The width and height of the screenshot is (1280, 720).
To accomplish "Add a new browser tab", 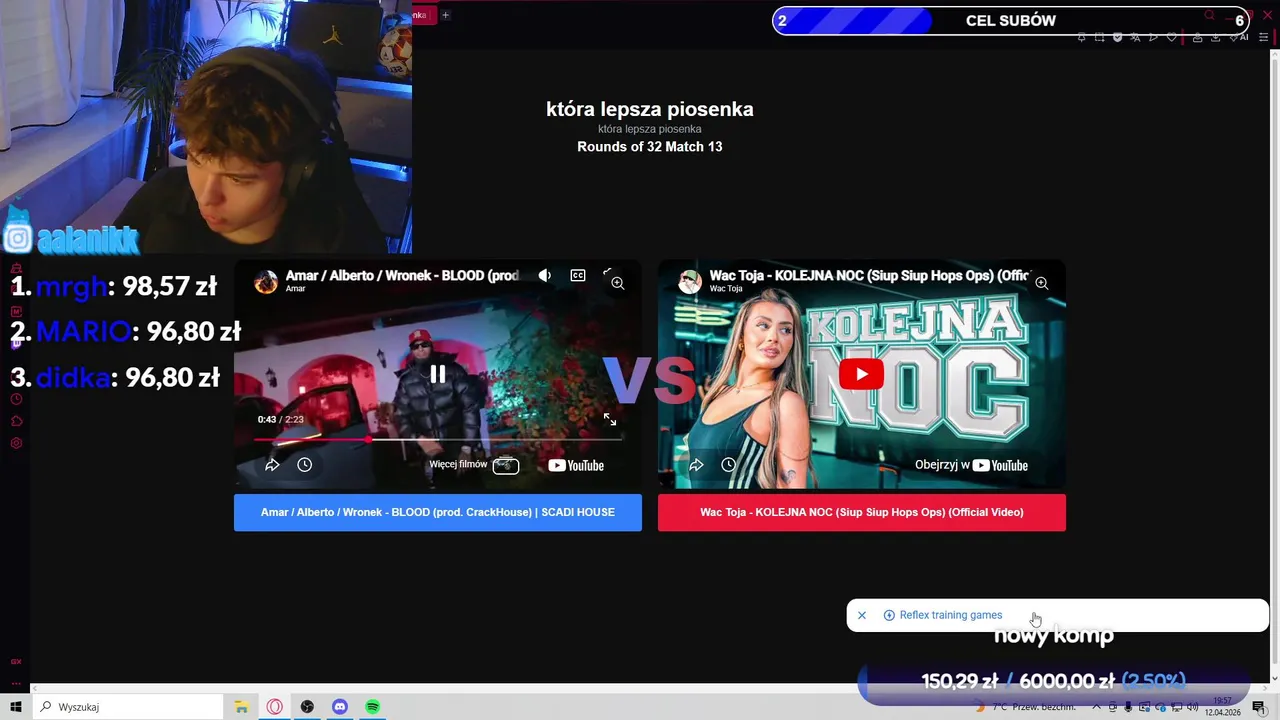I will (446, 15).
